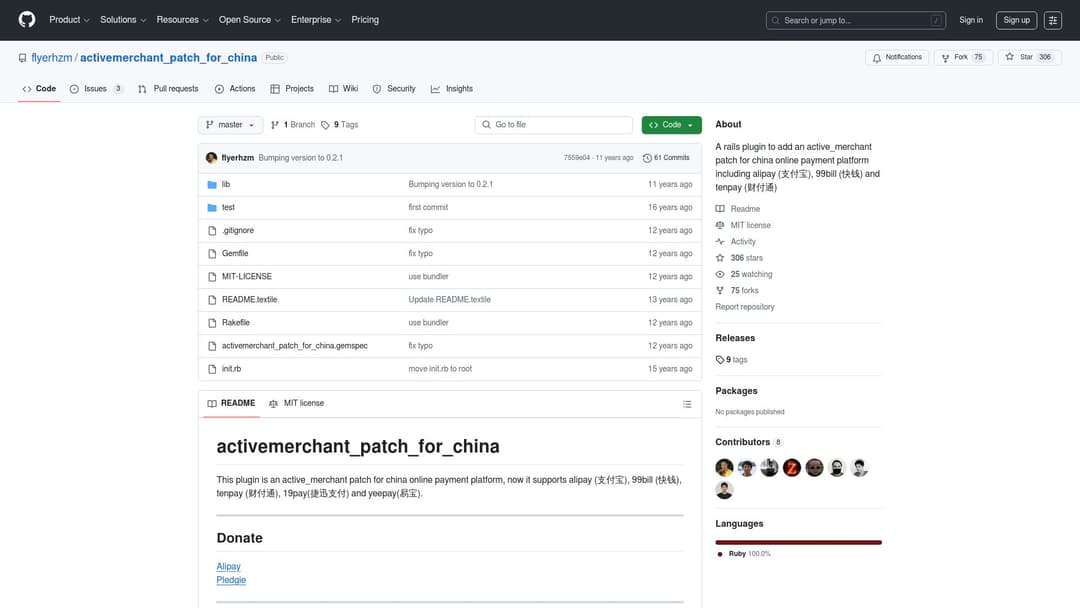The image size is (1080, 608).
Task: Open the red Z contributor avatar
Action: click(x=791, y=468)
